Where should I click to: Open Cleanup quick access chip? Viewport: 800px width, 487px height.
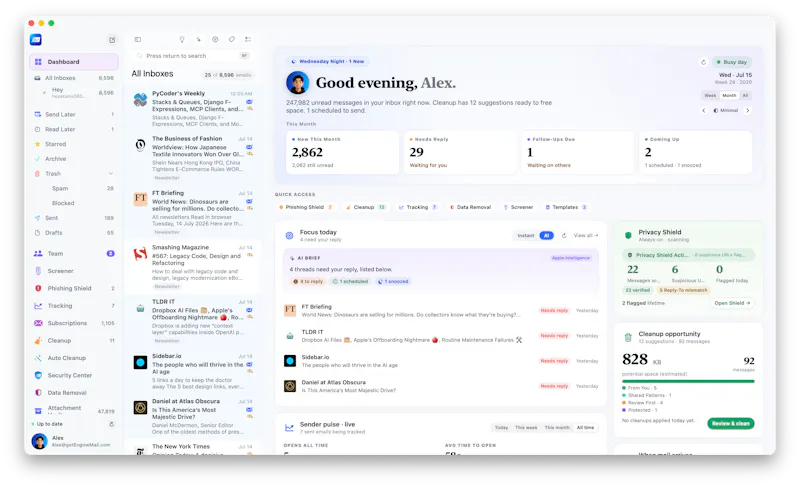coord(365,207)
